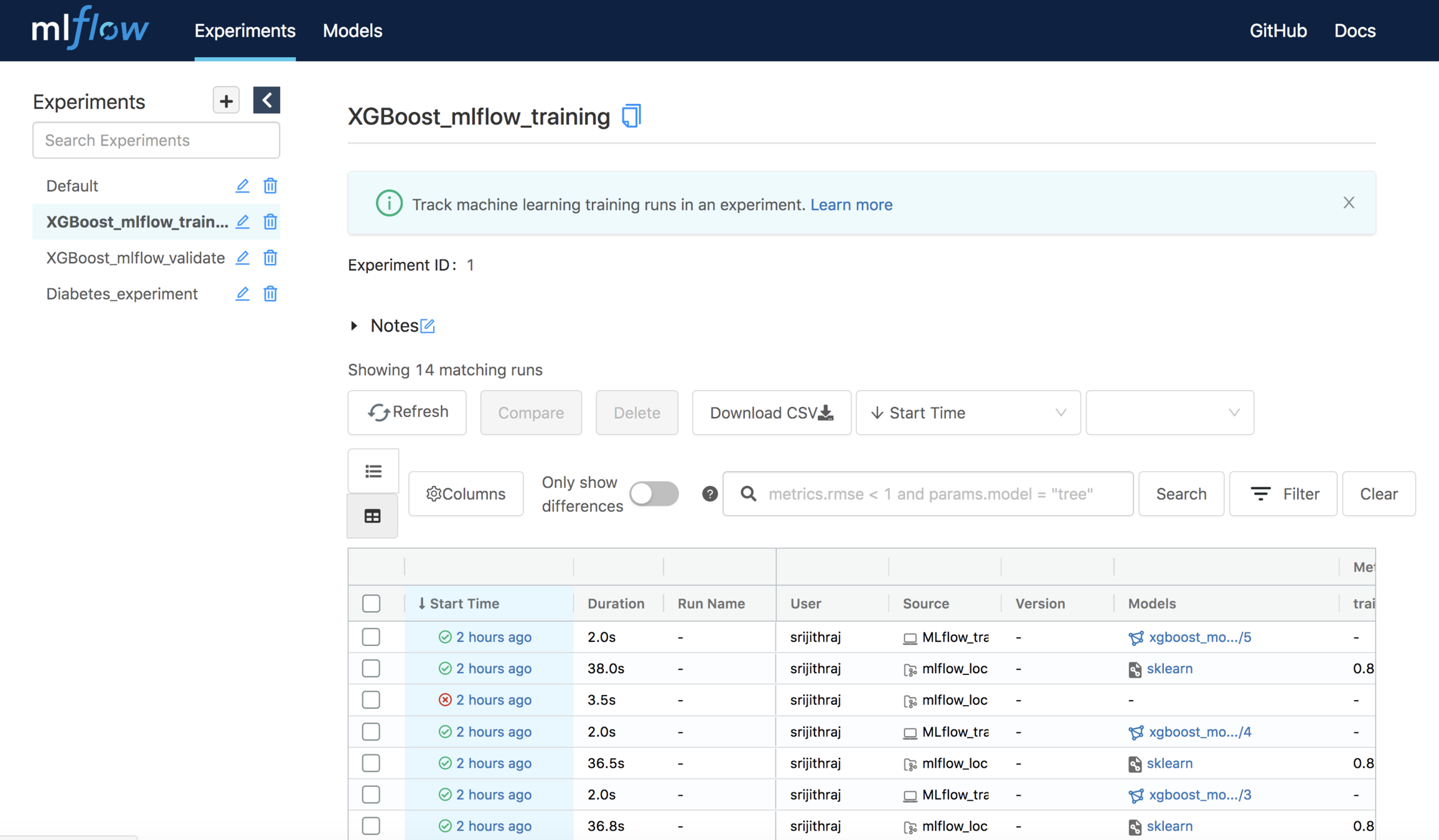Open the Start Time sort dropdown
Viewport: 1439px width, 840px height.
pyautogui.click(x=968, y=413)
